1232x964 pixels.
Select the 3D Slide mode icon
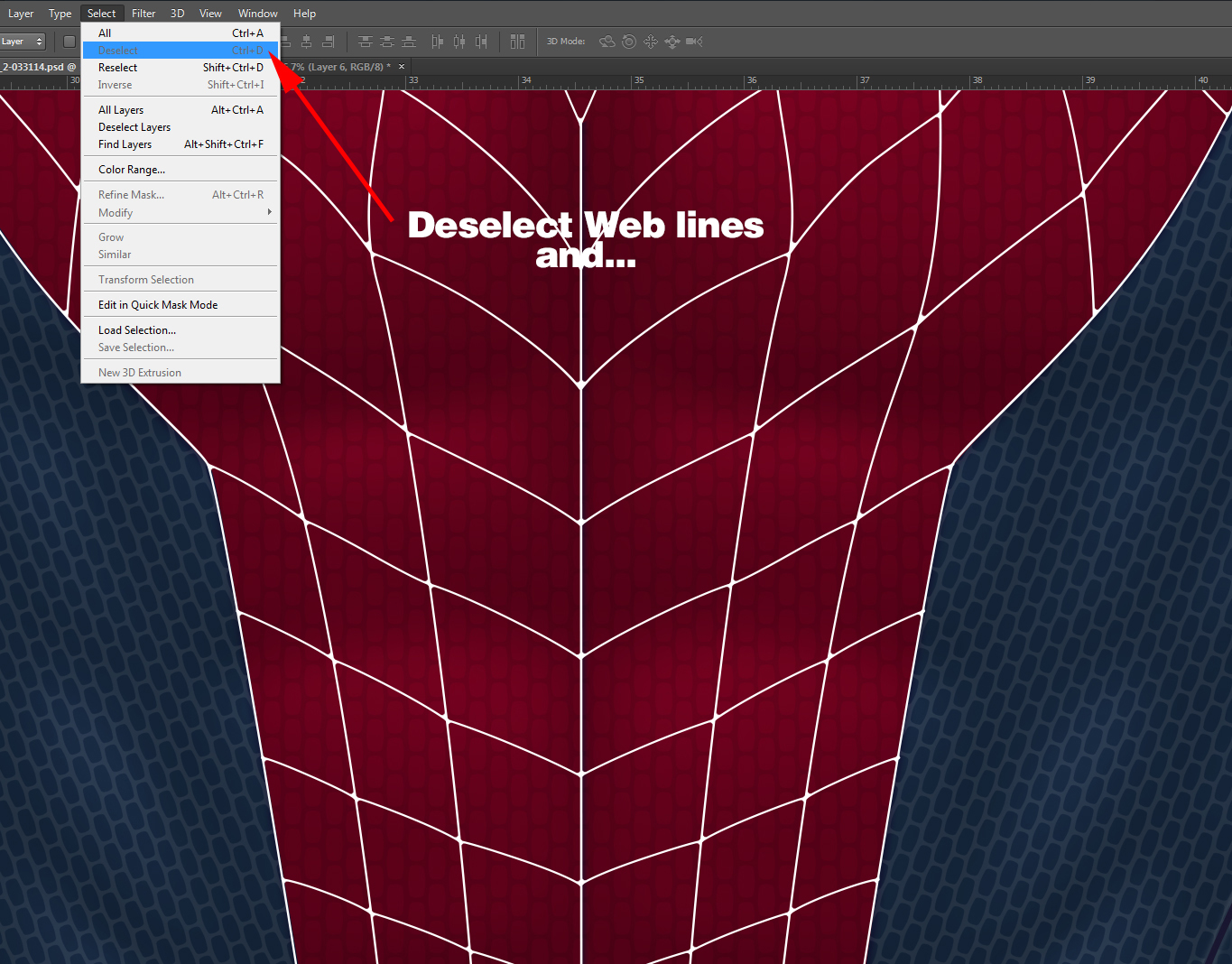pos(672,42)
